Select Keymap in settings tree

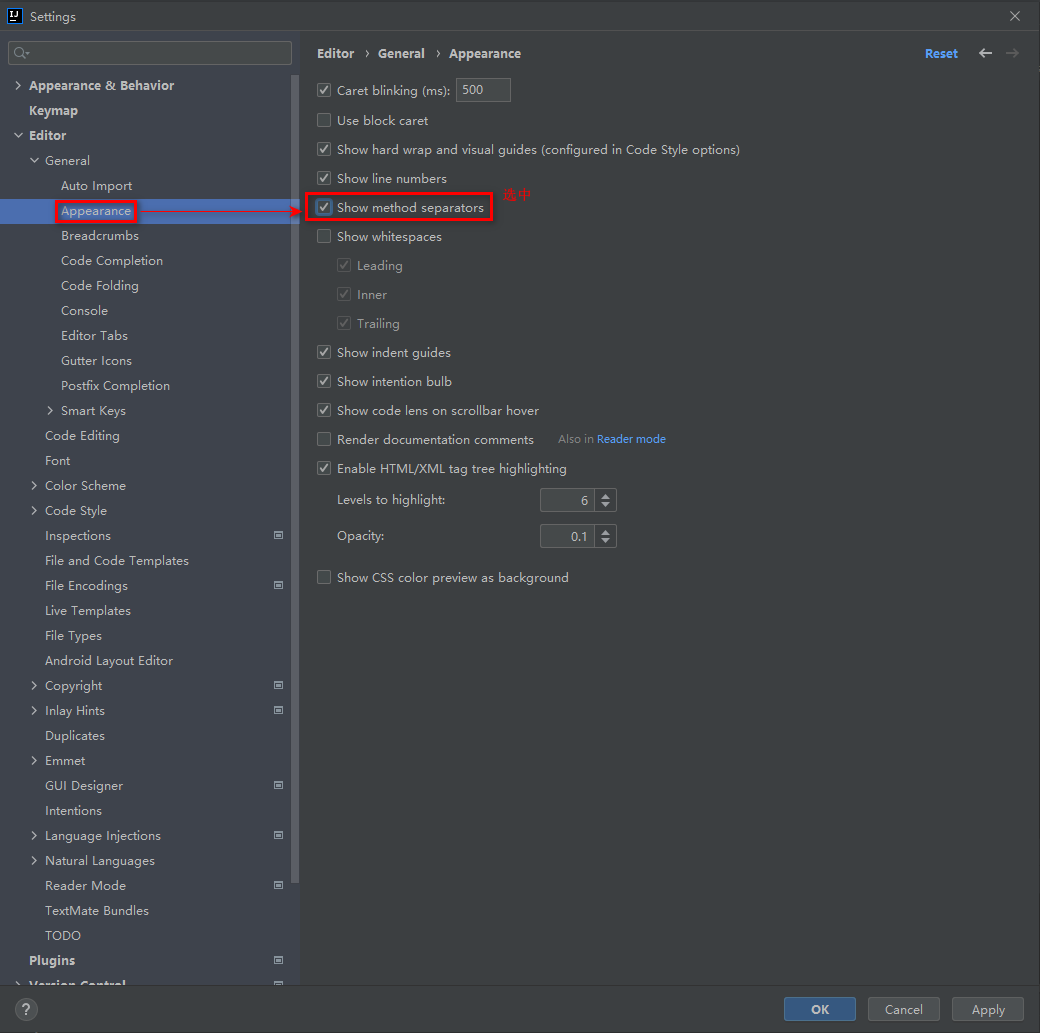[53, 111]
